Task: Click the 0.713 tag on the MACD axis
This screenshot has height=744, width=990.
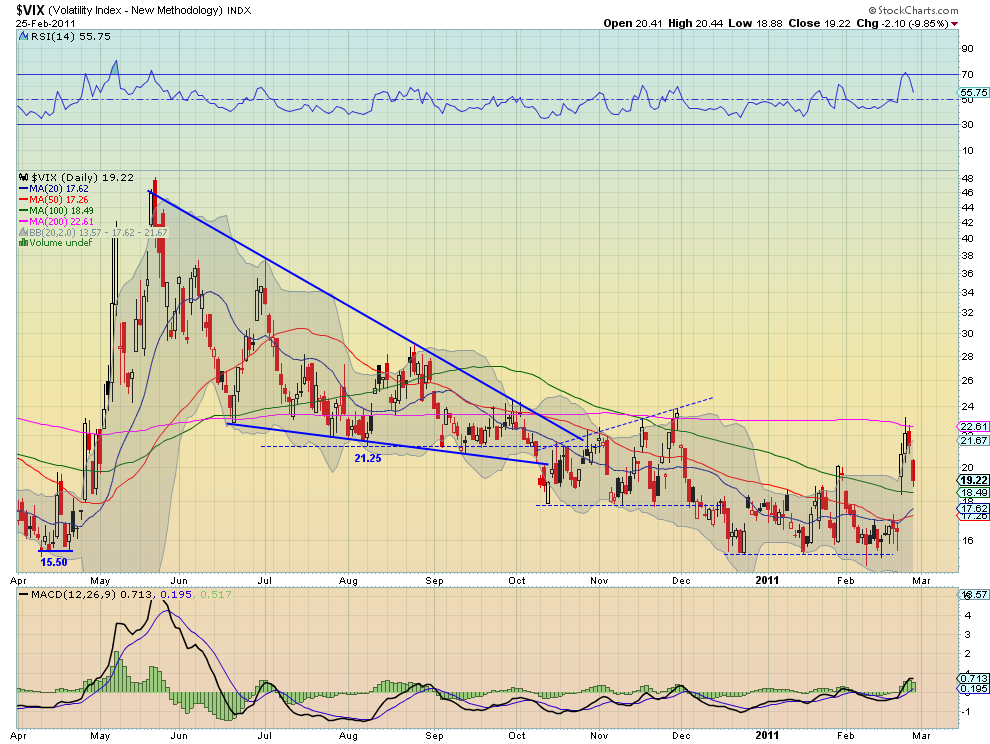Action: point(974,678)
